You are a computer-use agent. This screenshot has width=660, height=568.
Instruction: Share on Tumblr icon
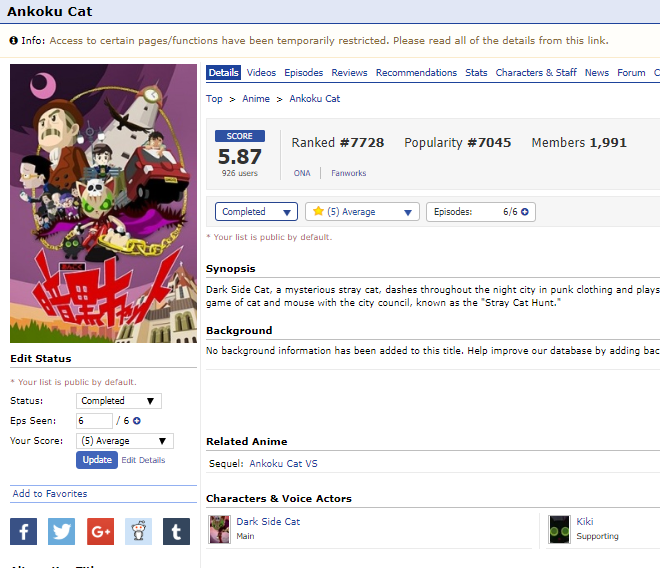point(176,531)
